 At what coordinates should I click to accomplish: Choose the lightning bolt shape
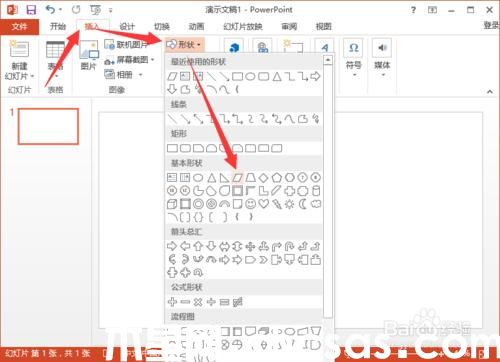coord(277,204)
